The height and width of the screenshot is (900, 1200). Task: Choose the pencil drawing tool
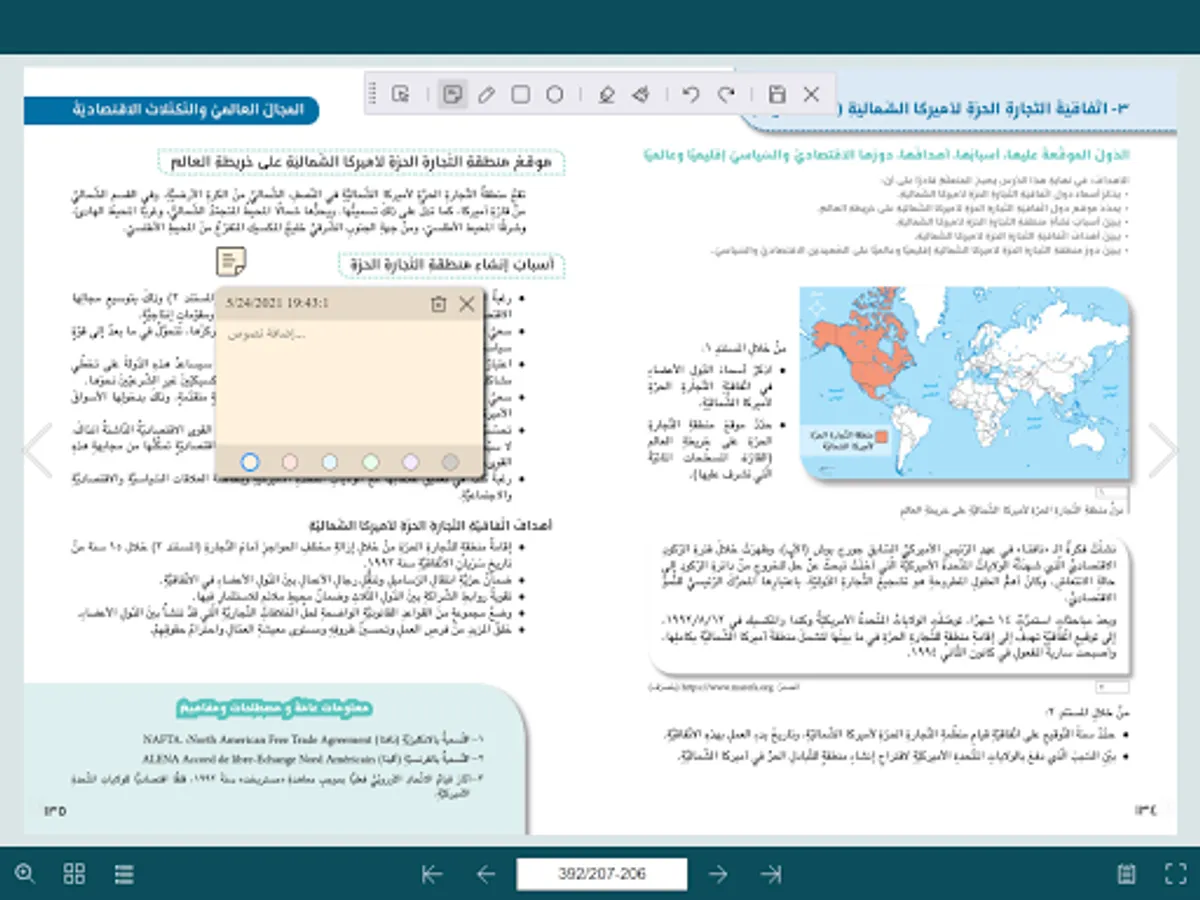click(x=487, y=95)
